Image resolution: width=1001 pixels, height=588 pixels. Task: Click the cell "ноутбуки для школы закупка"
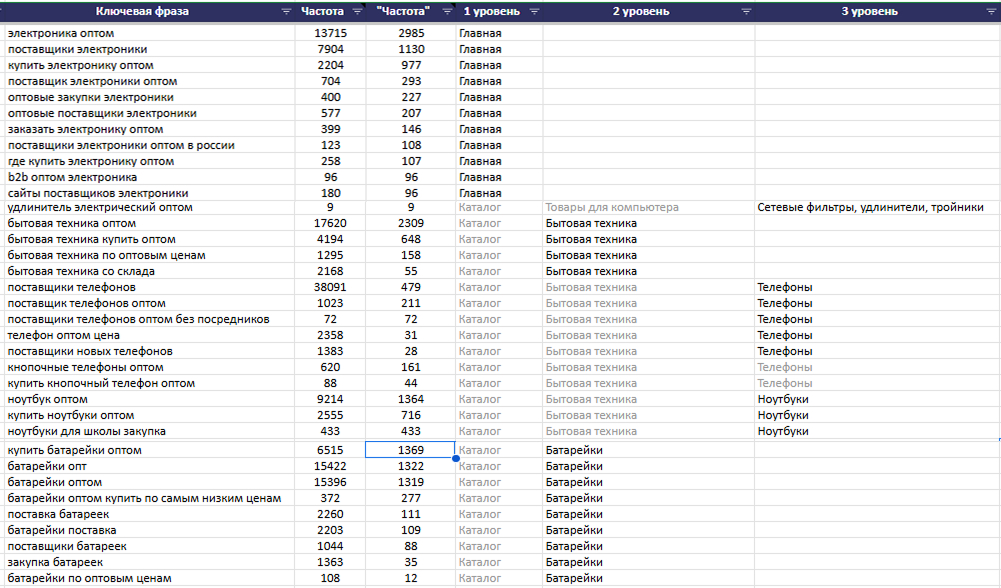coord(86,431)
